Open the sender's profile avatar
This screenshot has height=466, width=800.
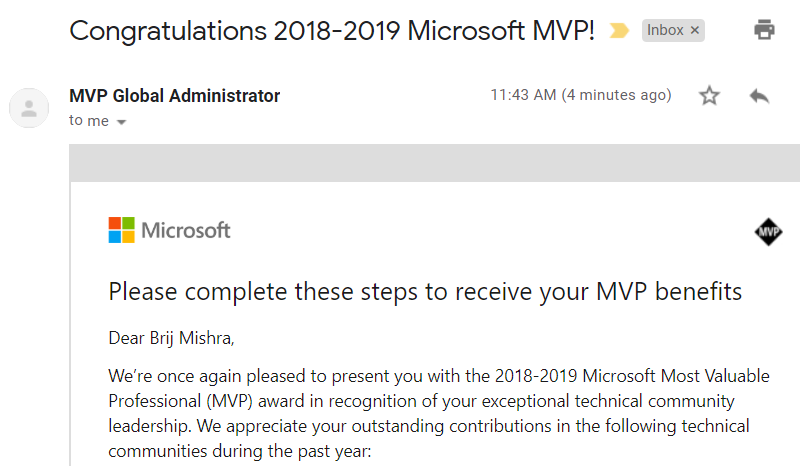pyautogui.click(x=29, y=107)
